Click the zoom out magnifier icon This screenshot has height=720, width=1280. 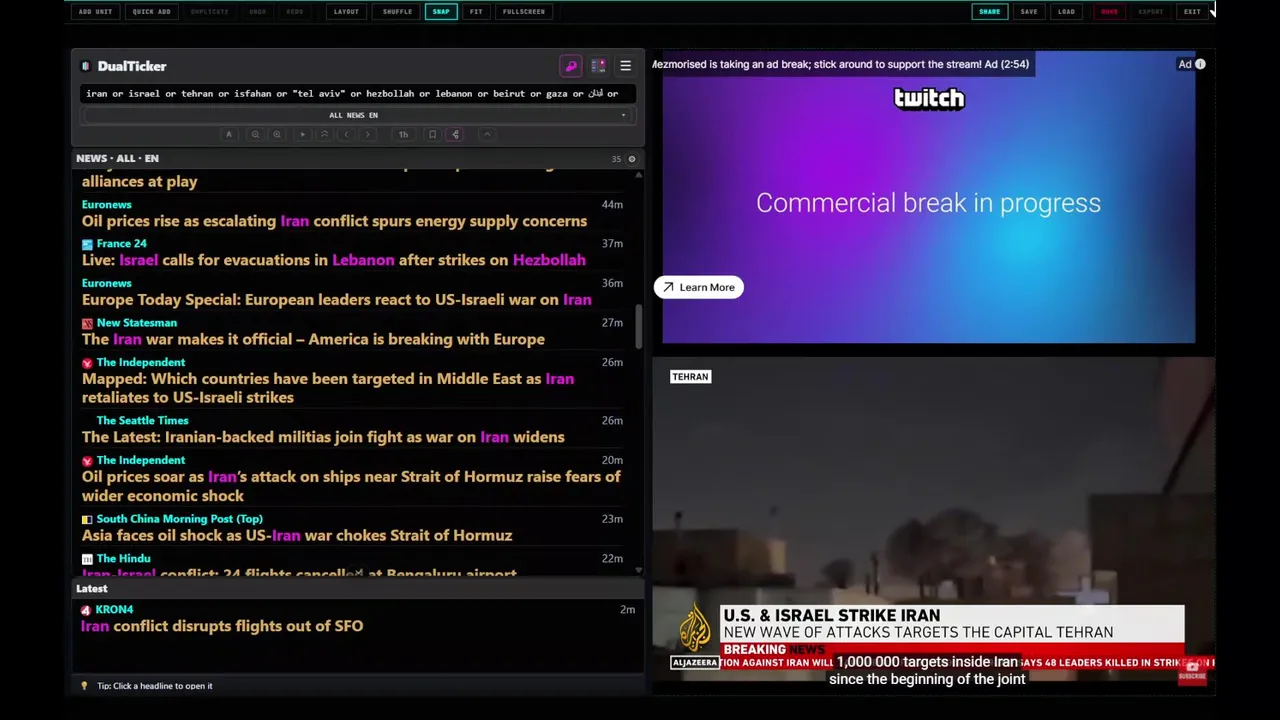point(255,134)
